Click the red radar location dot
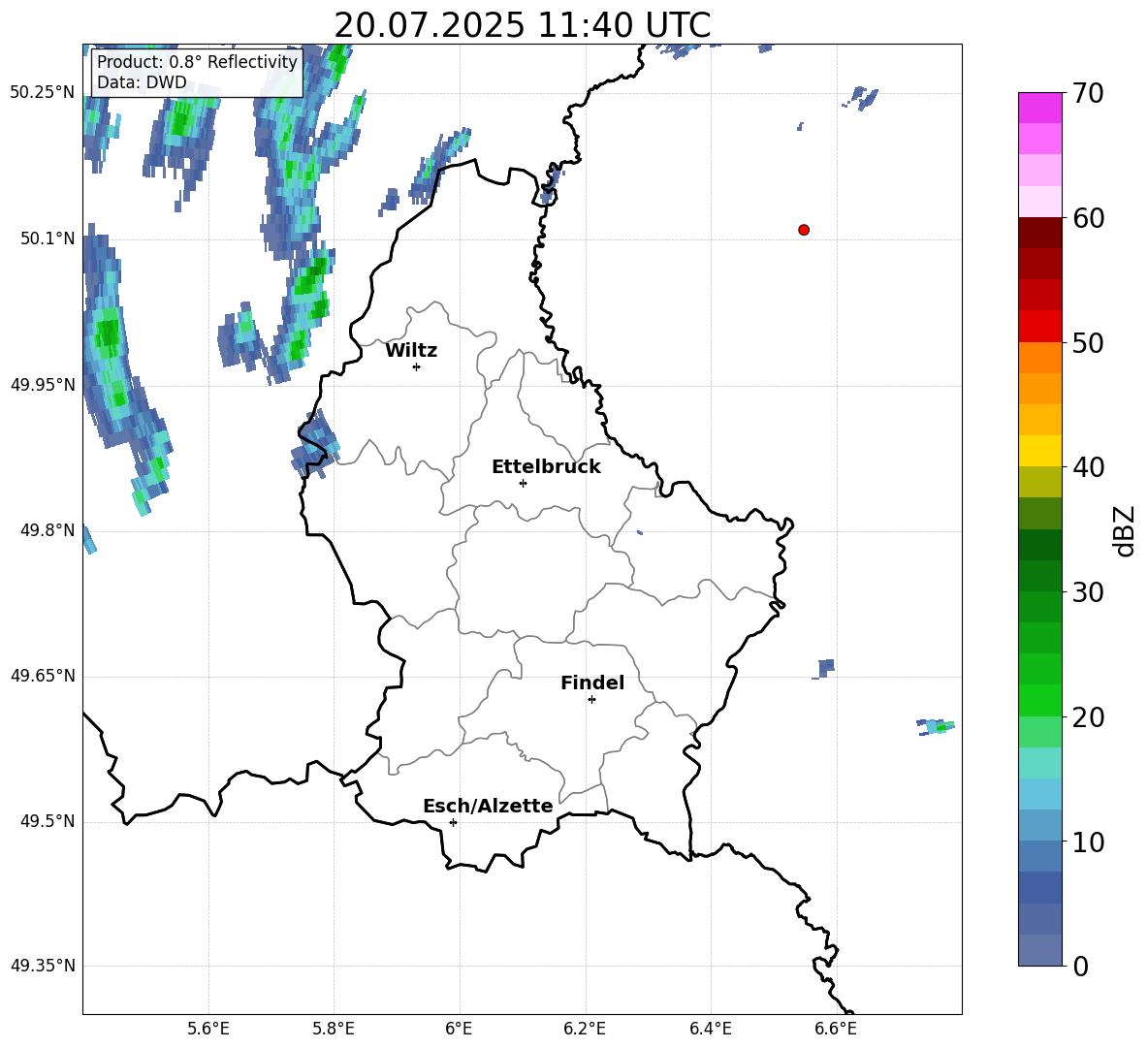Image resolution: width=1148 pixels, height=1048 pixels. (x=804, y=230)
